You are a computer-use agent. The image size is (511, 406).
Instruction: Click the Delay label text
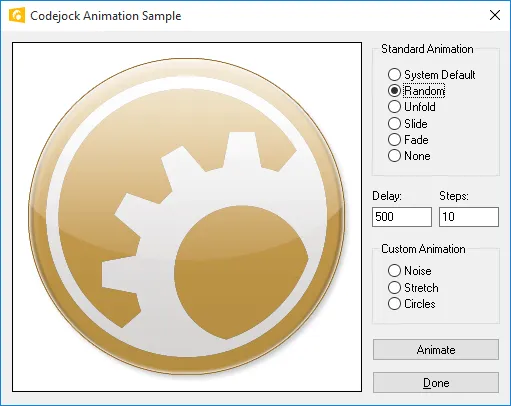387,196
